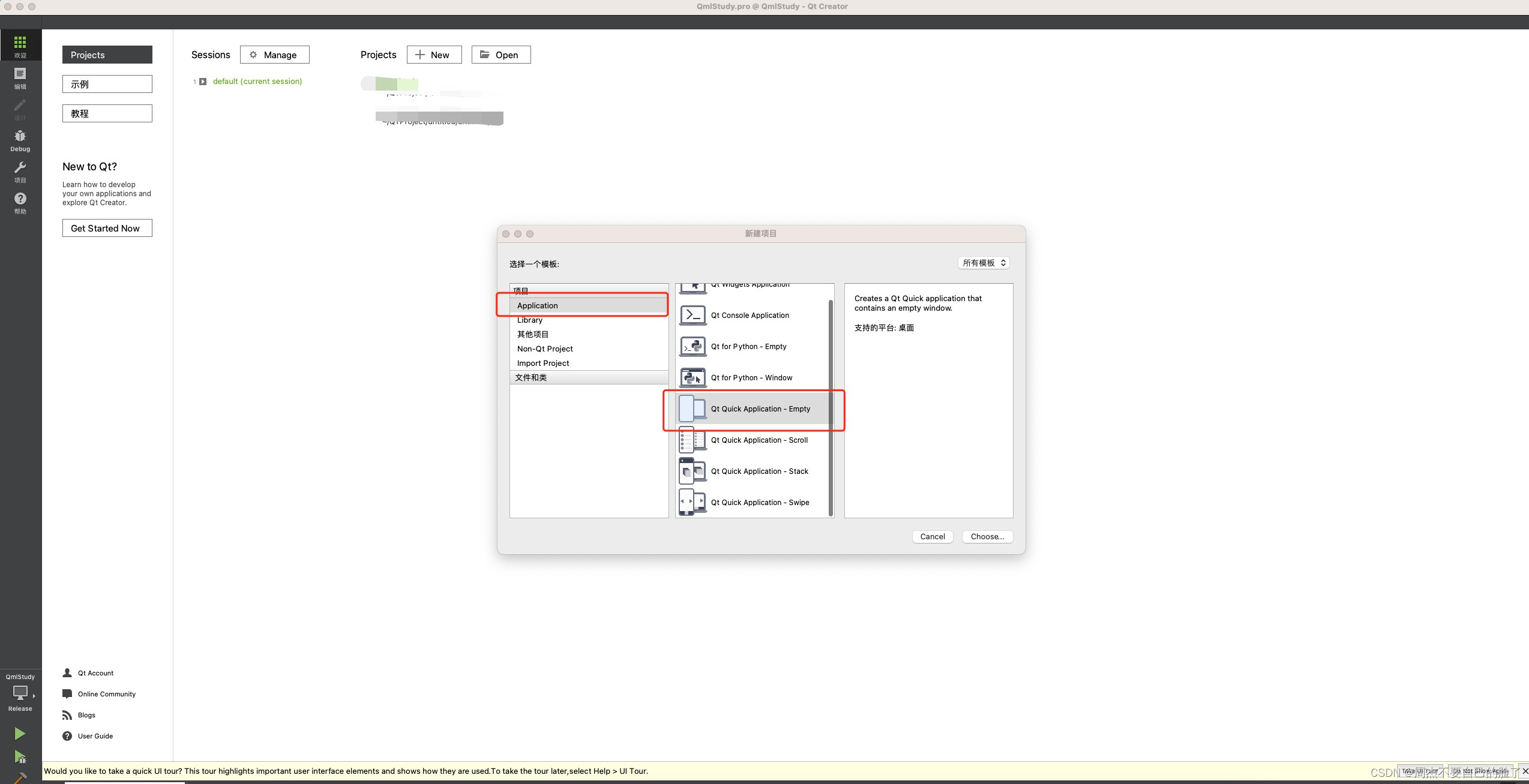Click Get Started Now button
1529x784 pixels.
tap(107, 228)
